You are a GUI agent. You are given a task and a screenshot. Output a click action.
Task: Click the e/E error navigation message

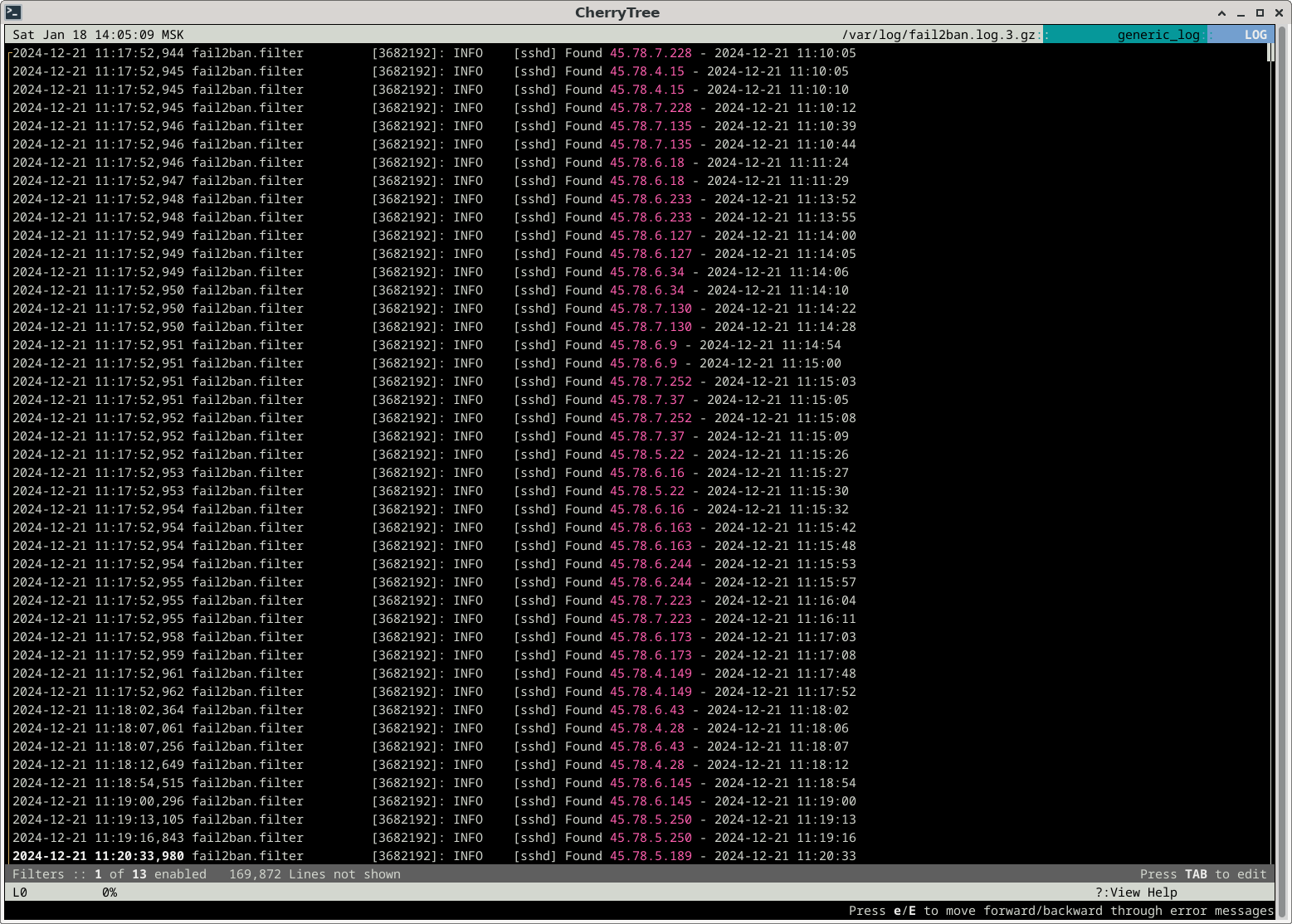[x=1060, y=911]
